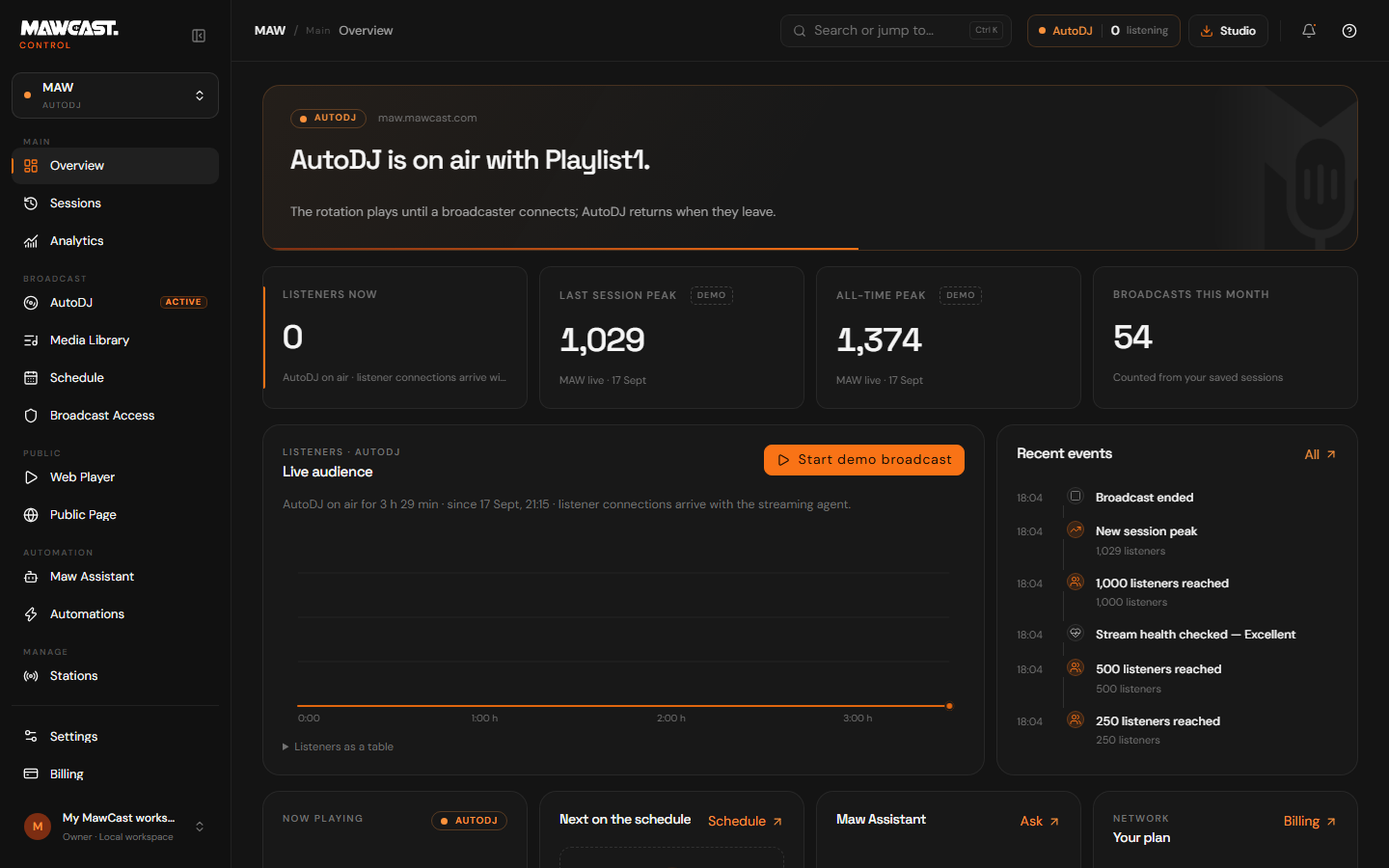Click the Broadcast ended event icon

pos(1076,497)
